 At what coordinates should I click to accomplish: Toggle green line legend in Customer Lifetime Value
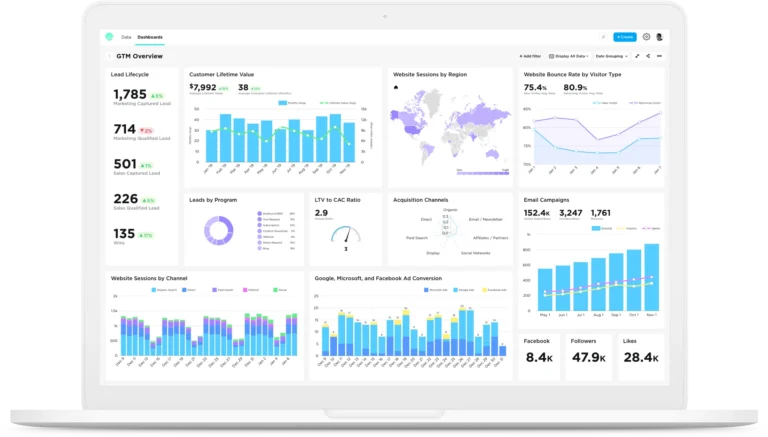coord(338,103)
